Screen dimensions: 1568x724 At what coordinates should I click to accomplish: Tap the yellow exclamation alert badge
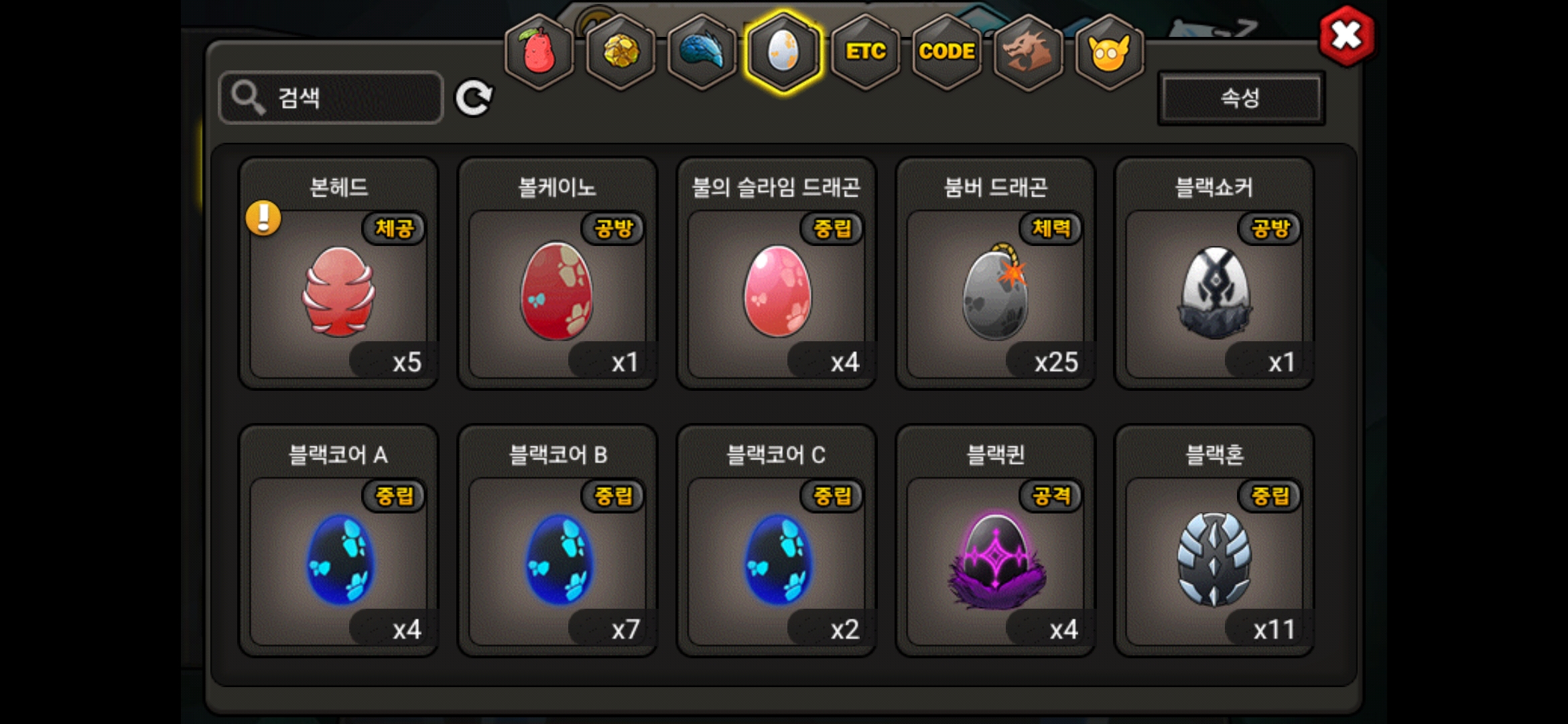coord(263,218)
